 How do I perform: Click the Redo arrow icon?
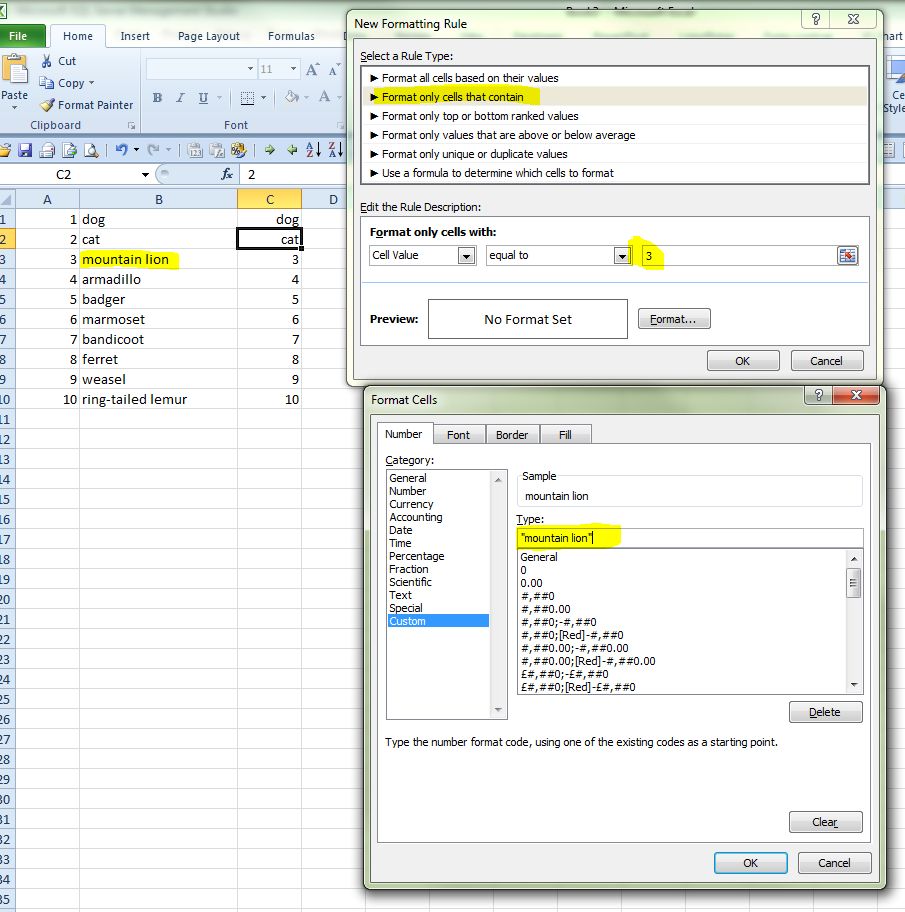pos(154,150)
